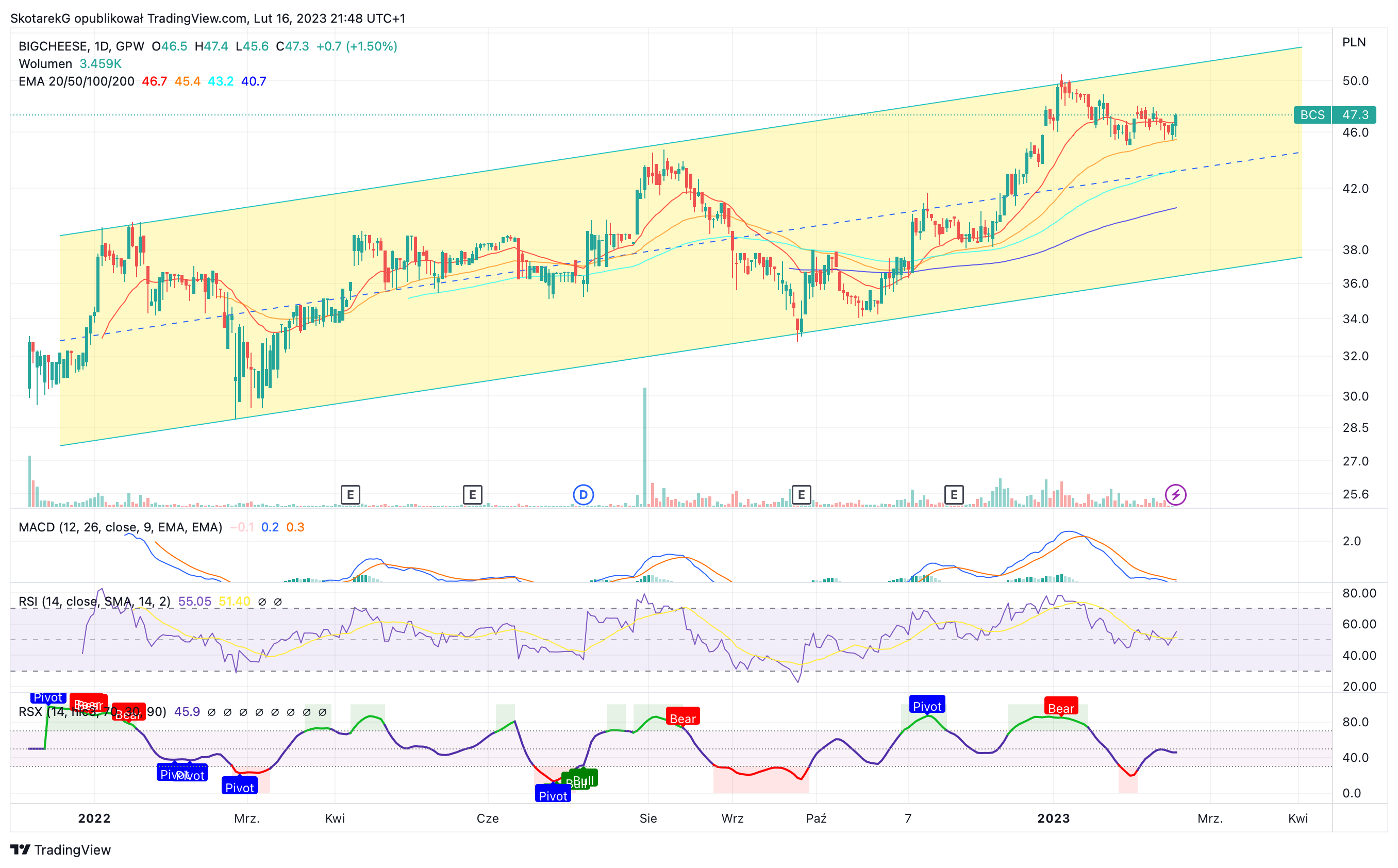
Task: Click the Wolumen indicator legend
Action: coord(45,64)
